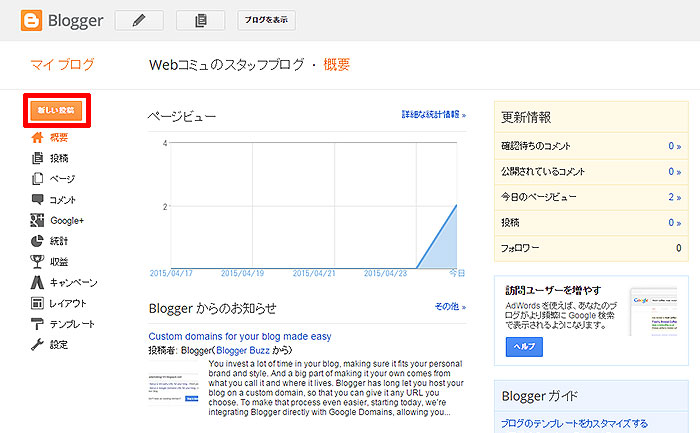Click the orange 新しい投稿 button
The width and height of the screenshot is (700, 433).
[56, 110]
